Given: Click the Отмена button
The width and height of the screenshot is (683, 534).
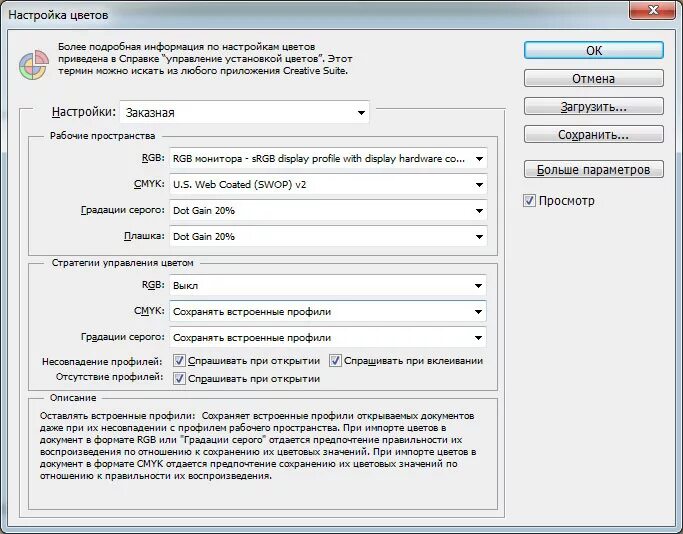Looking at the screenshot, I should 594,78.
